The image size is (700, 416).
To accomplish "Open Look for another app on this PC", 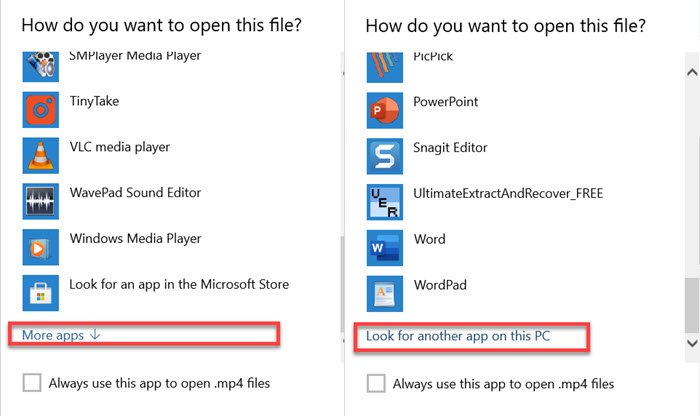I will 458,337.
